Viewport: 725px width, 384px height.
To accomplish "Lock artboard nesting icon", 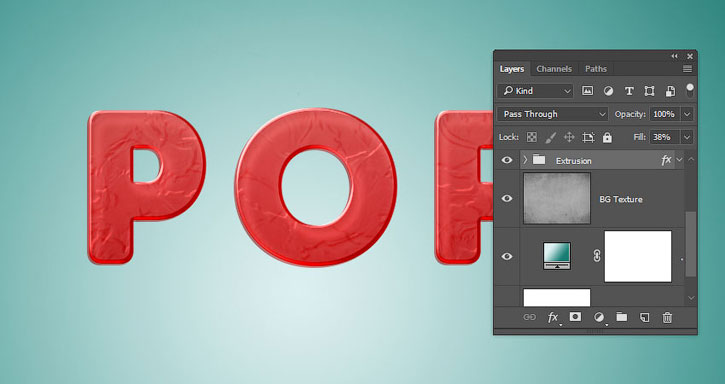I will 588,137.
